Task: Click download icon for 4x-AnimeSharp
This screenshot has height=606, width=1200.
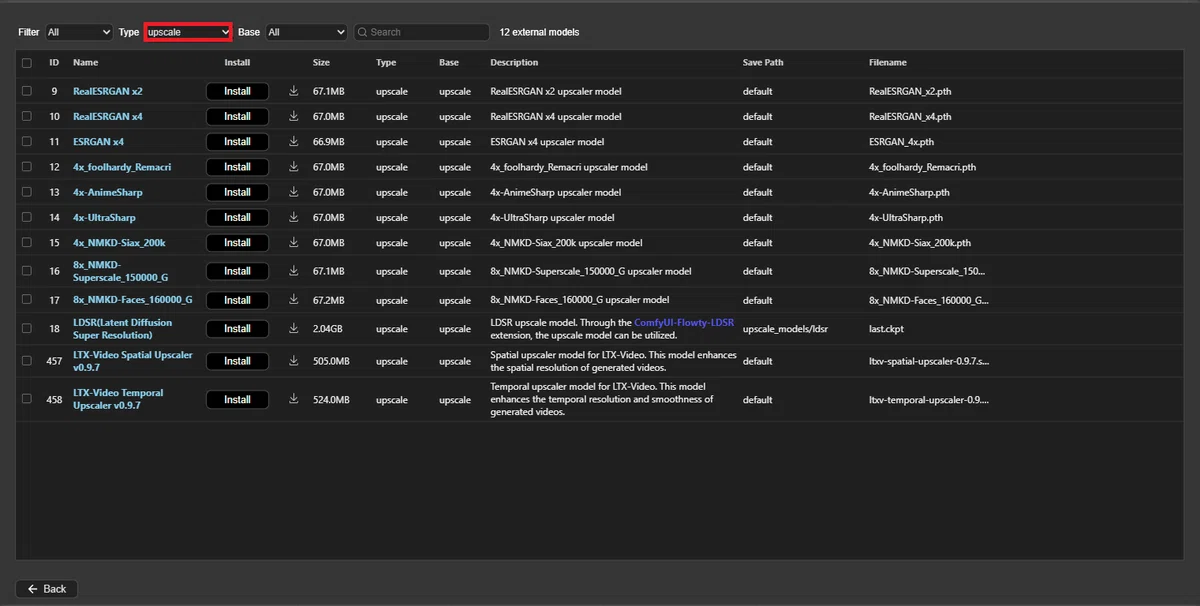Action: (x=294, y=192)
